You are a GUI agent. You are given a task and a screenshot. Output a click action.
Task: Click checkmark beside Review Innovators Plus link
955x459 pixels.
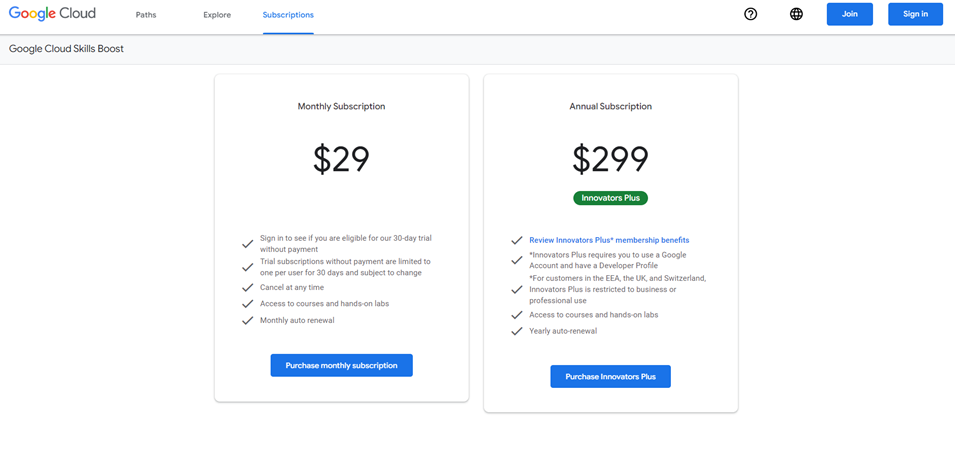(516, 240)
